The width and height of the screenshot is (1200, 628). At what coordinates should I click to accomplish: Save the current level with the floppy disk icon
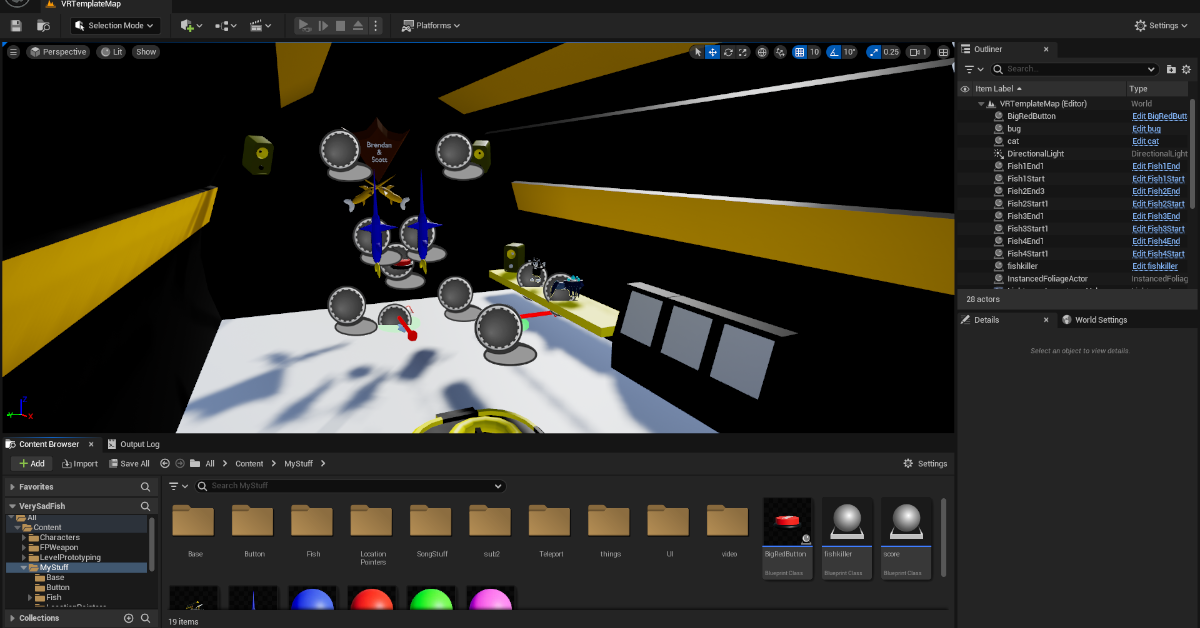tap(16, 25)
